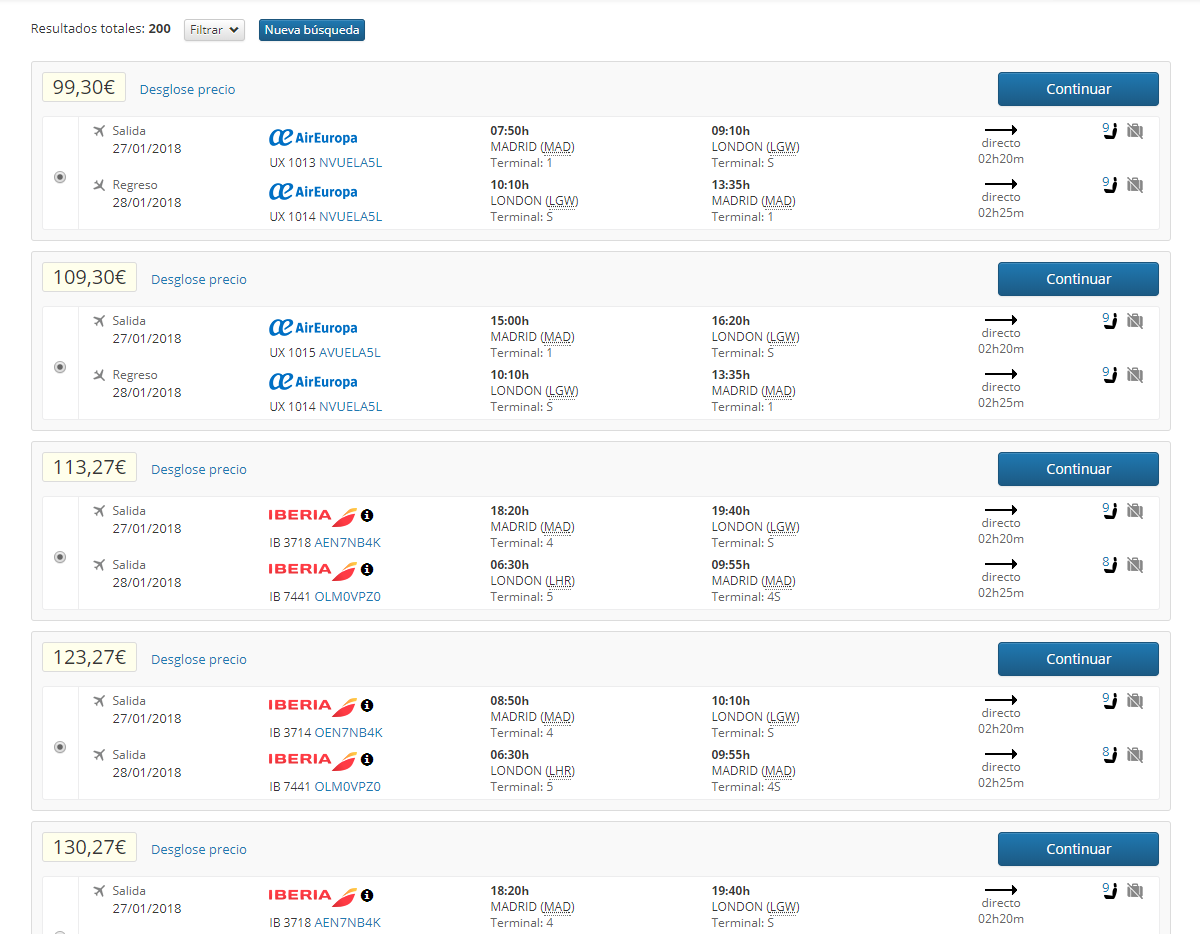
Task: Continue with the 113,27€ offer
Action: pos(1078,469)
